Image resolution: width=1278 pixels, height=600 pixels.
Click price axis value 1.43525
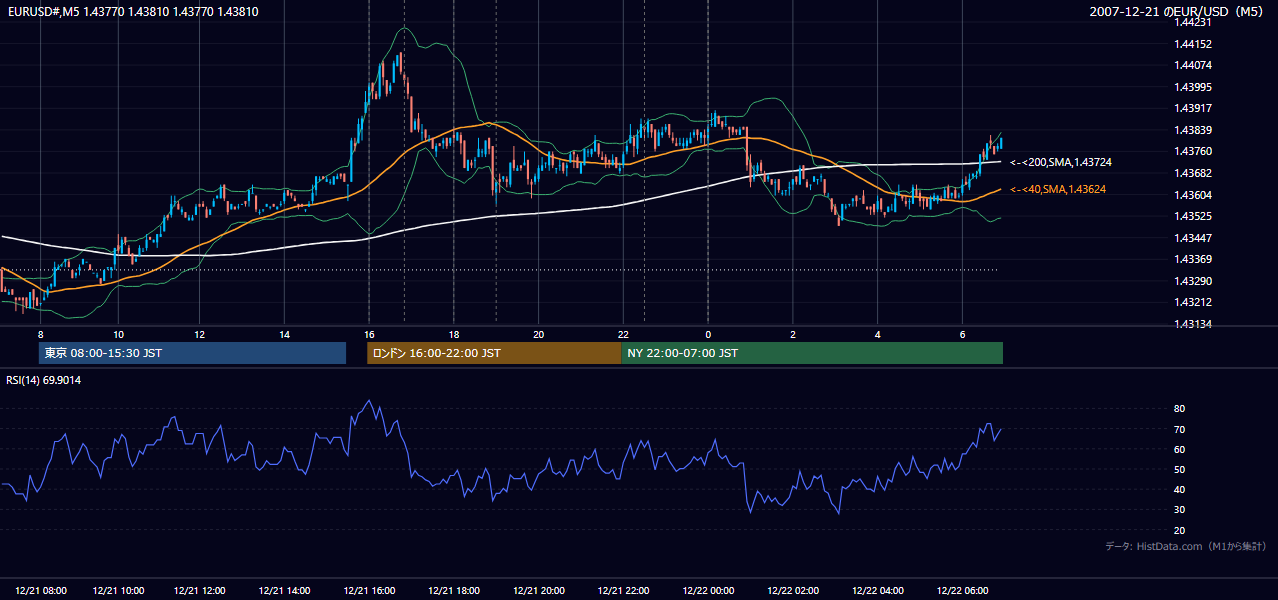pos(1193,216)
